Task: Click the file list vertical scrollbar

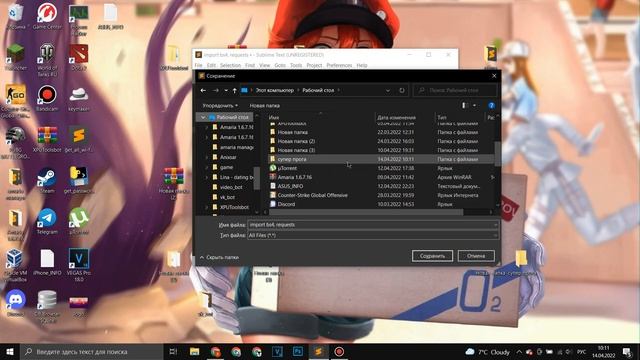Action: click(x=498, y=153)
